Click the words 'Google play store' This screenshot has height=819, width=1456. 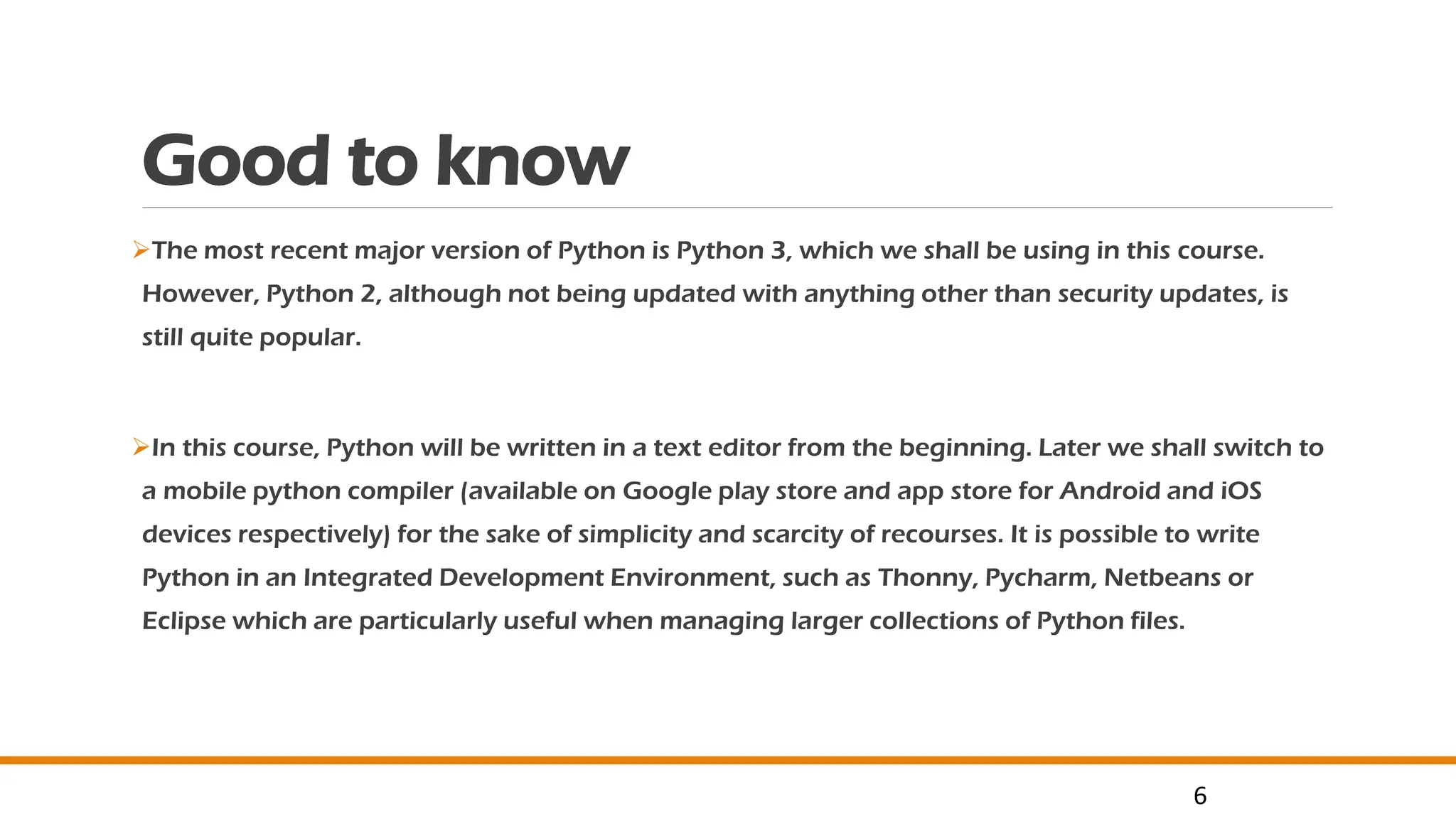pyautogui.click(x=732, y=491)
